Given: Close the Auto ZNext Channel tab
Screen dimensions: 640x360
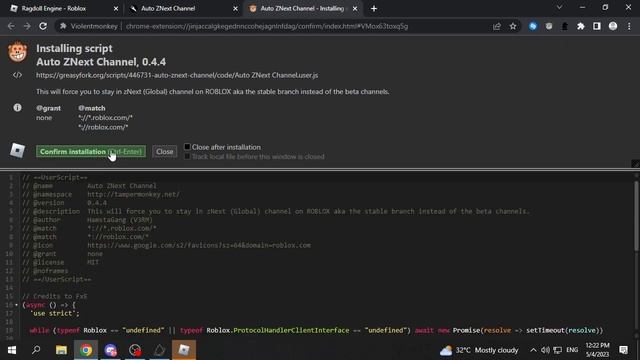Looking at the screenshot, I should pos(236,9).
